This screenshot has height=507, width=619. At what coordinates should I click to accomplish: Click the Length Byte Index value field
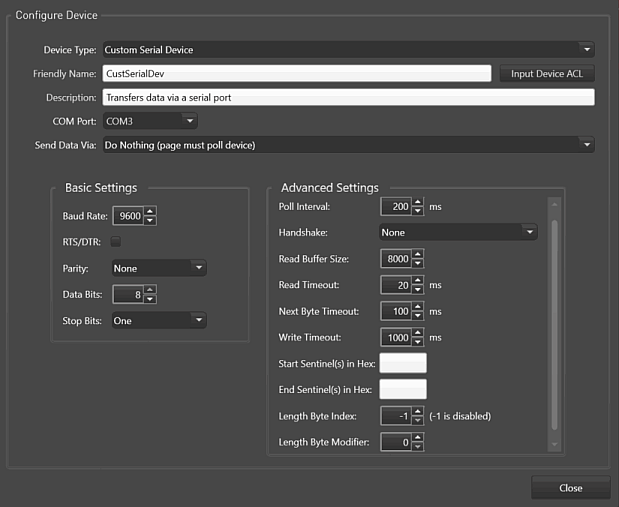[x=396, y=416]
